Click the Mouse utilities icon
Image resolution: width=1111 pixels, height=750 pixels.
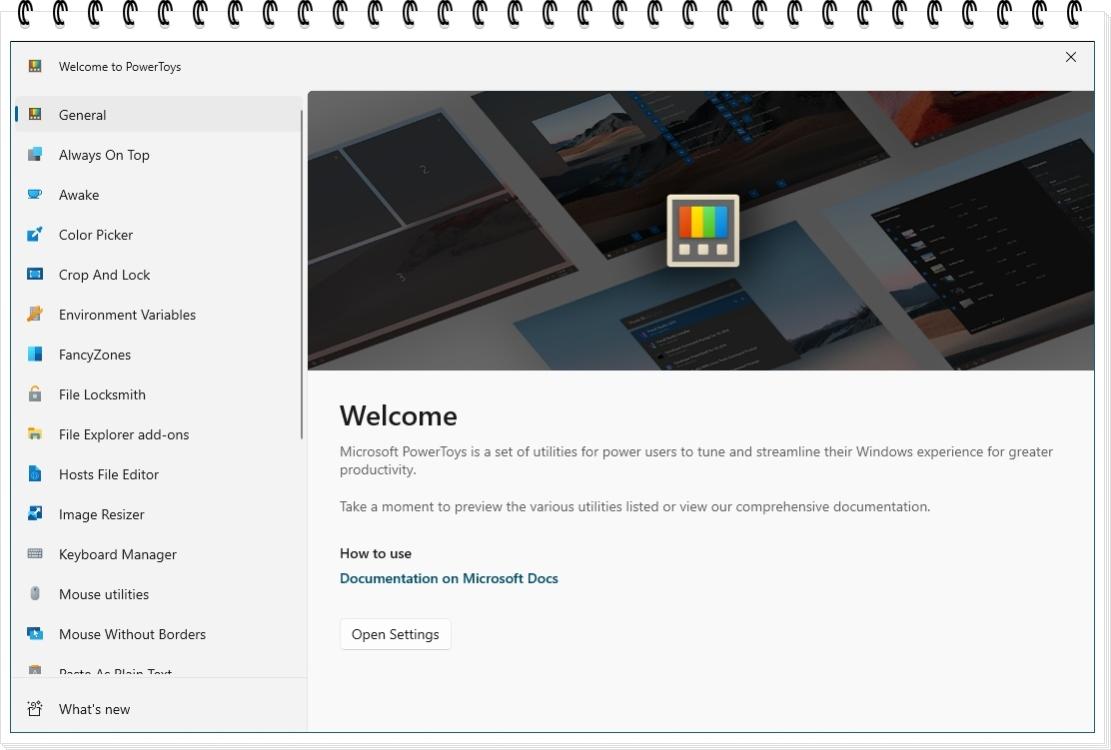point(35,594)
